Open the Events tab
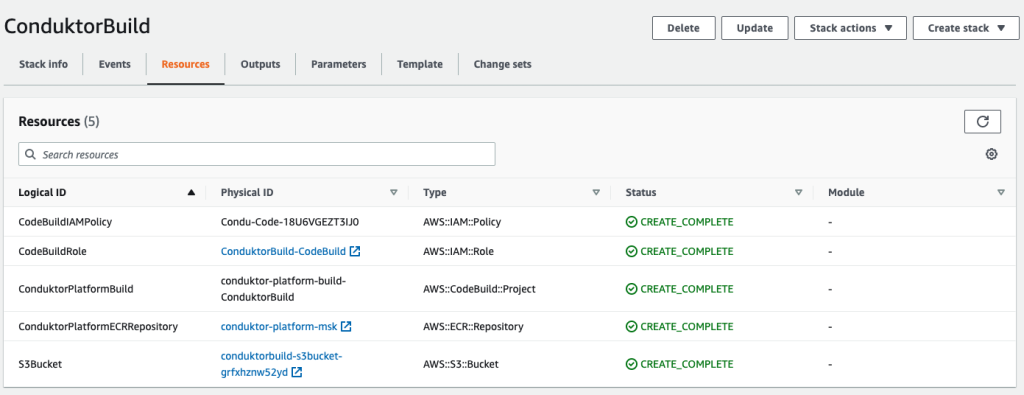Screen dimensions: 1024x395 pos(114,64)
